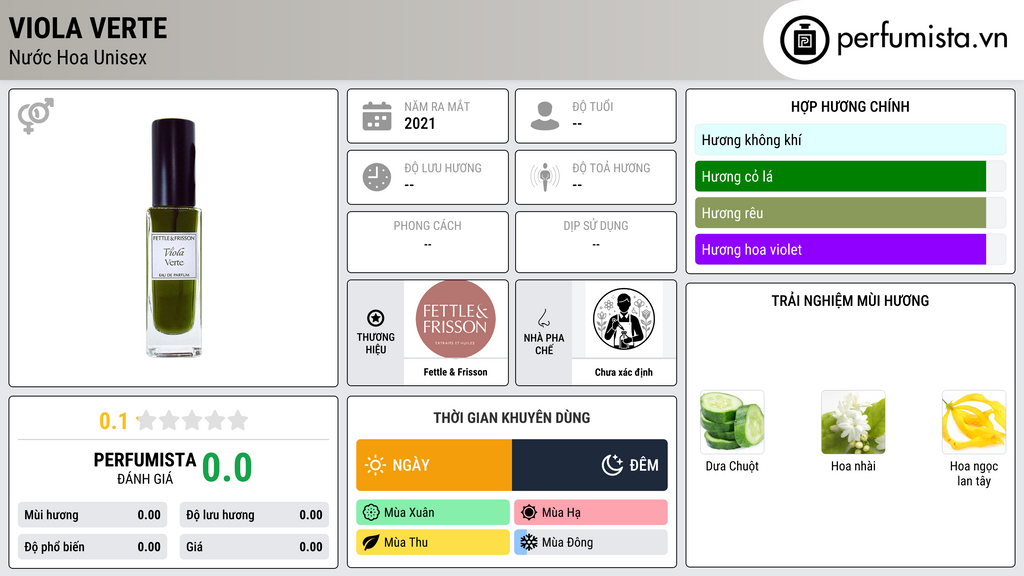The image size is (1024, 576).
Task: Open the Fettle & Frisson brand logo
Action: click(x=456, y=319)
